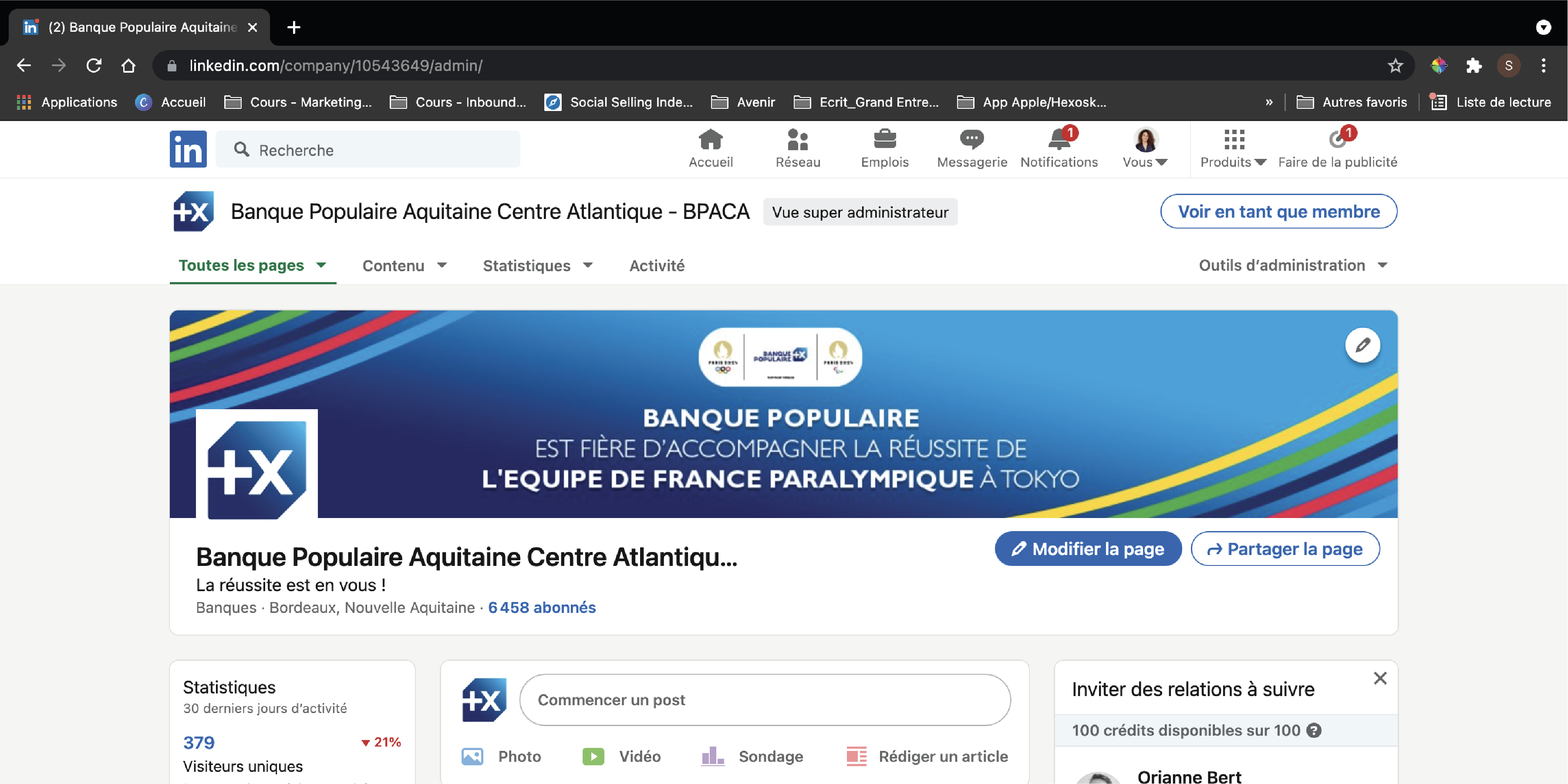
Task: Open Chrome extensions puzzle icon
Action: [x=1474, y=65]
